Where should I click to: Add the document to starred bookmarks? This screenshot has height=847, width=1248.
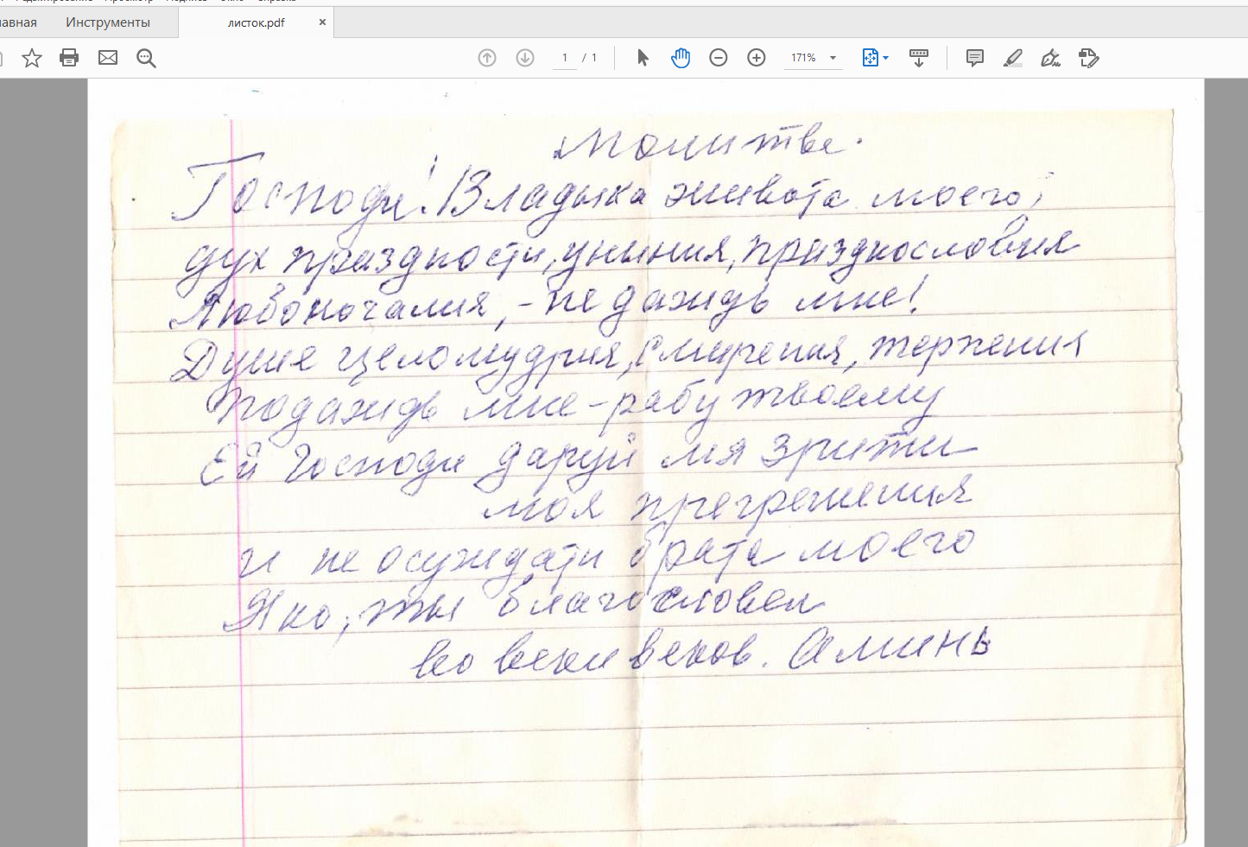click(32, 58)
